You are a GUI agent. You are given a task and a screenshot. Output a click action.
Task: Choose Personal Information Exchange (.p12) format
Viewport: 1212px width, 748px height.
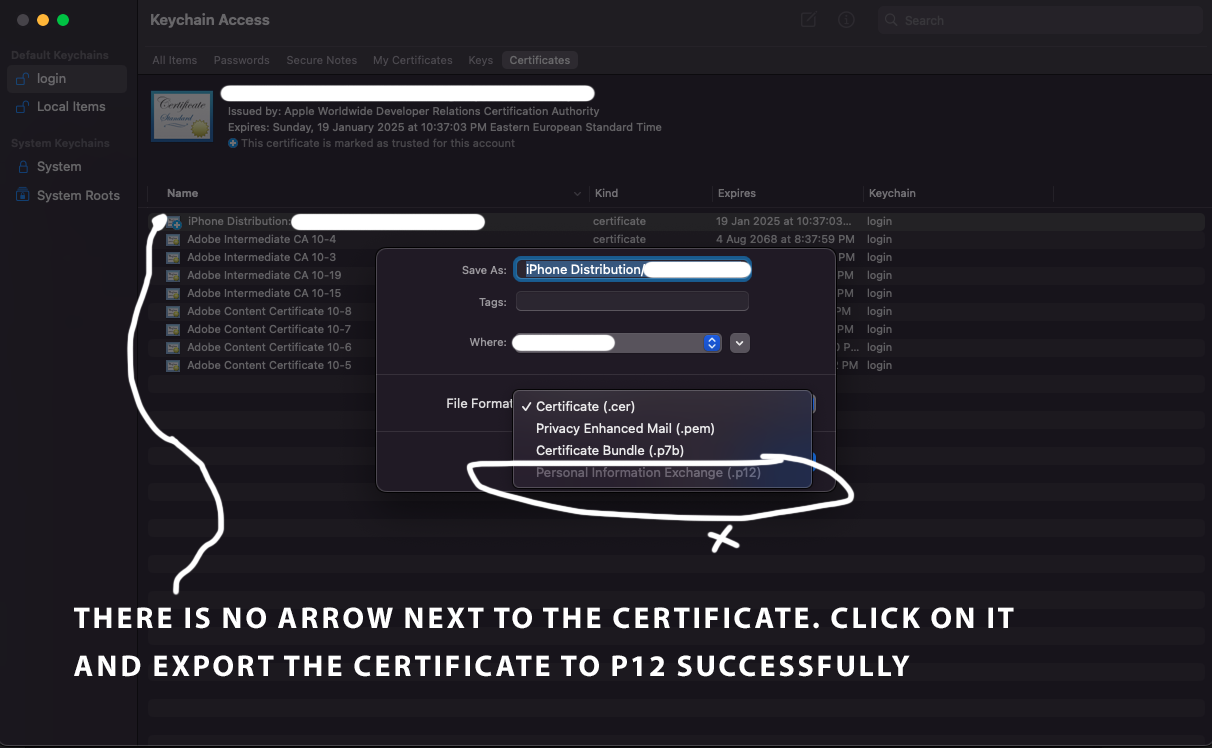pyautogui.click(x=648, y=473)
